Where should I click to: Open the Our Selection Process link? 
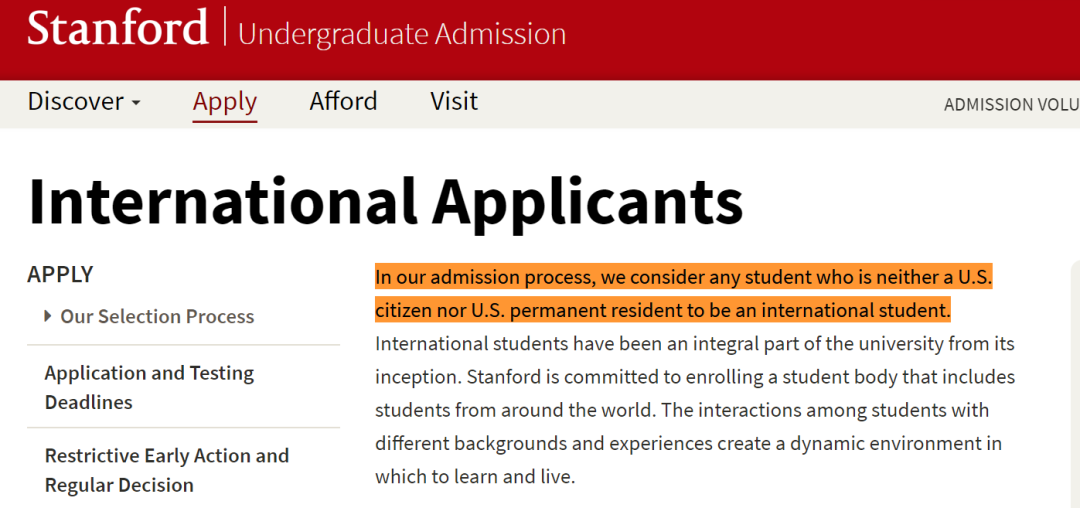[157, 316]
